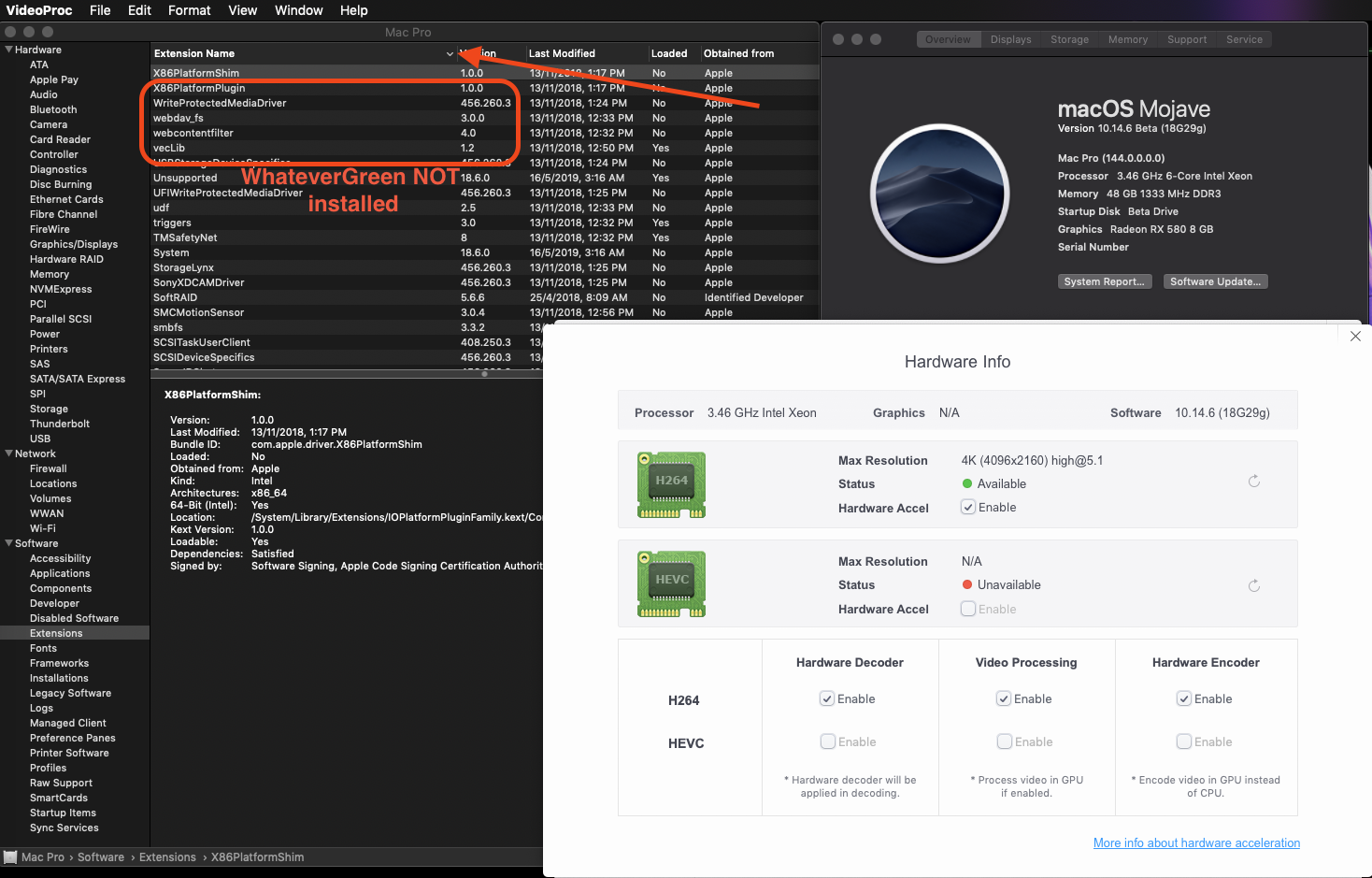Image resolution: width=1372 pixels, height=878 pixels.
Task: Open the Edit menu
Action: (x=139, y=10)
